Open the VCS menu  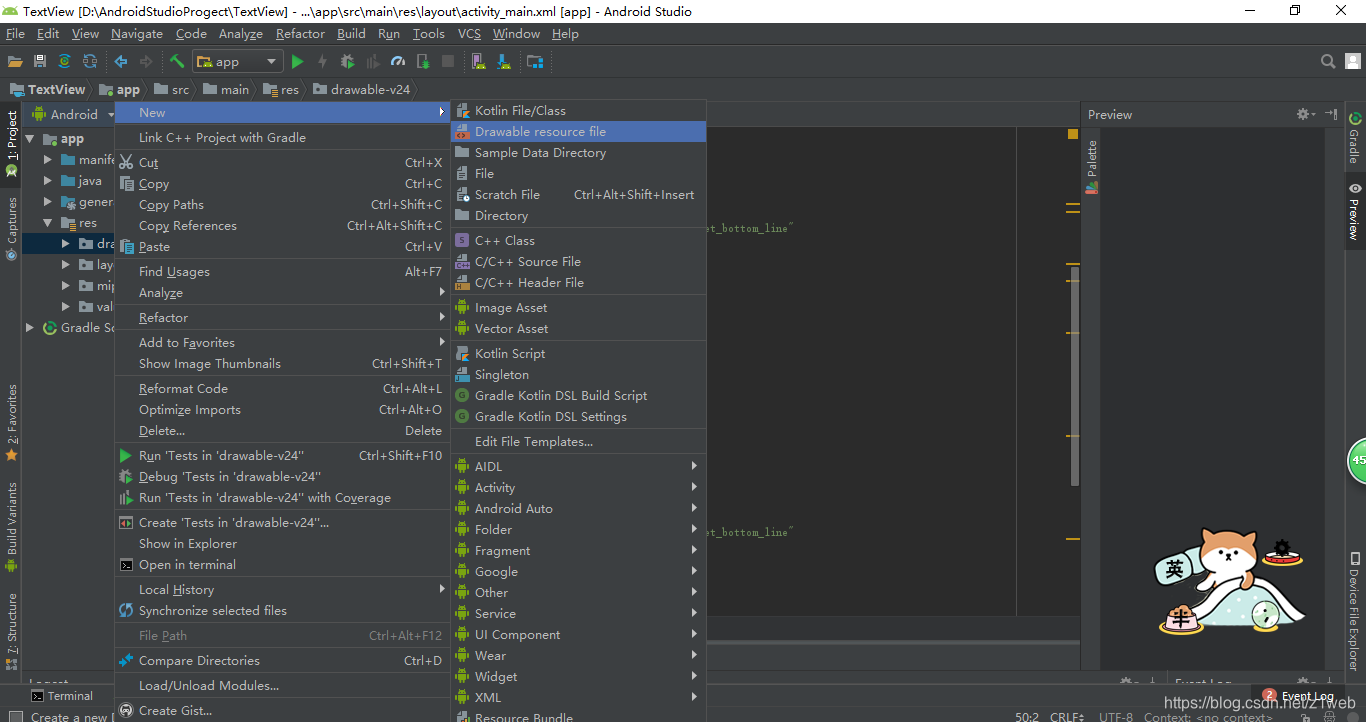(x=469, y=33)
